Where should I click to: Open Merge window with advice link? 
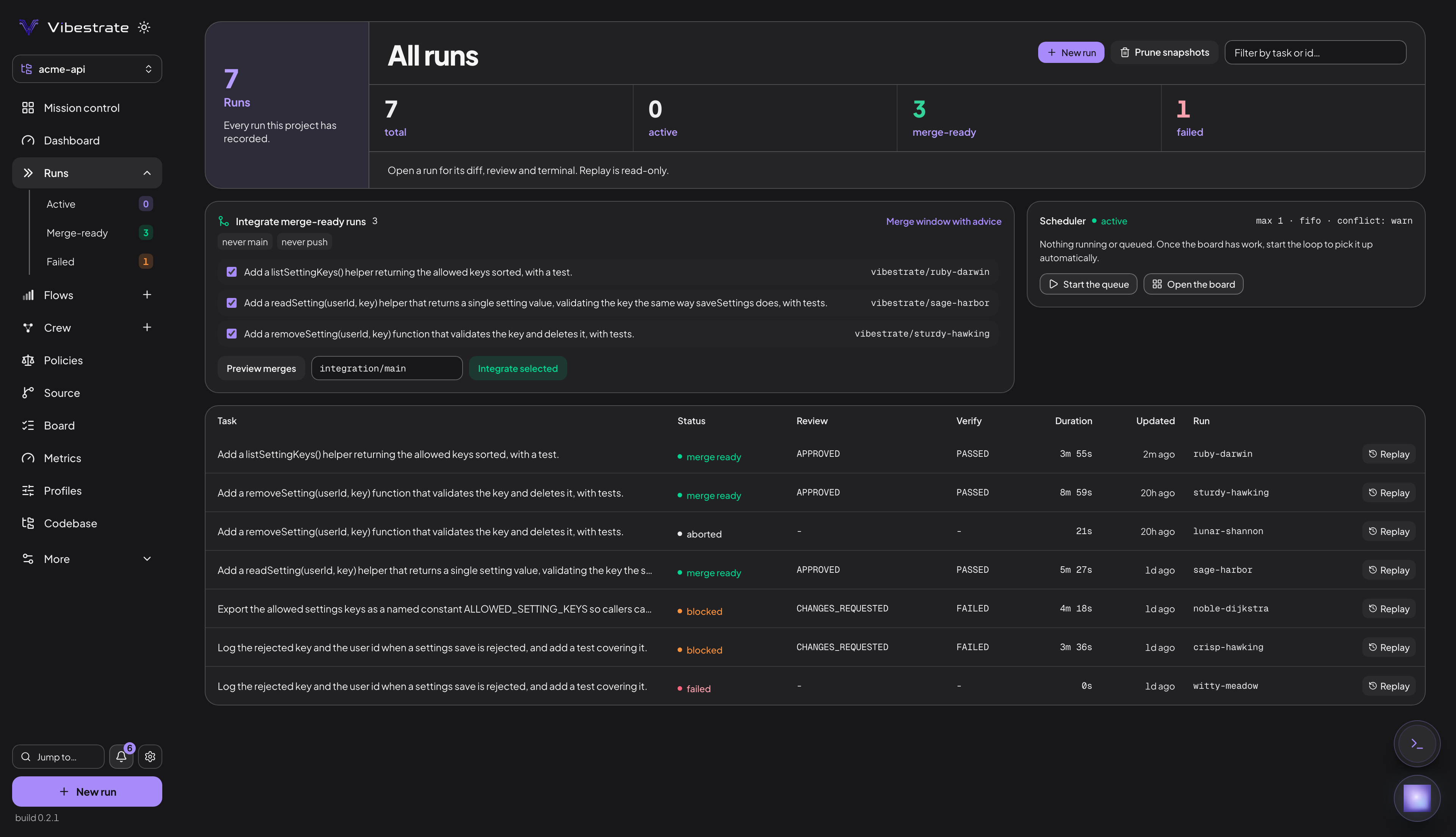click(x=943, y=221)
